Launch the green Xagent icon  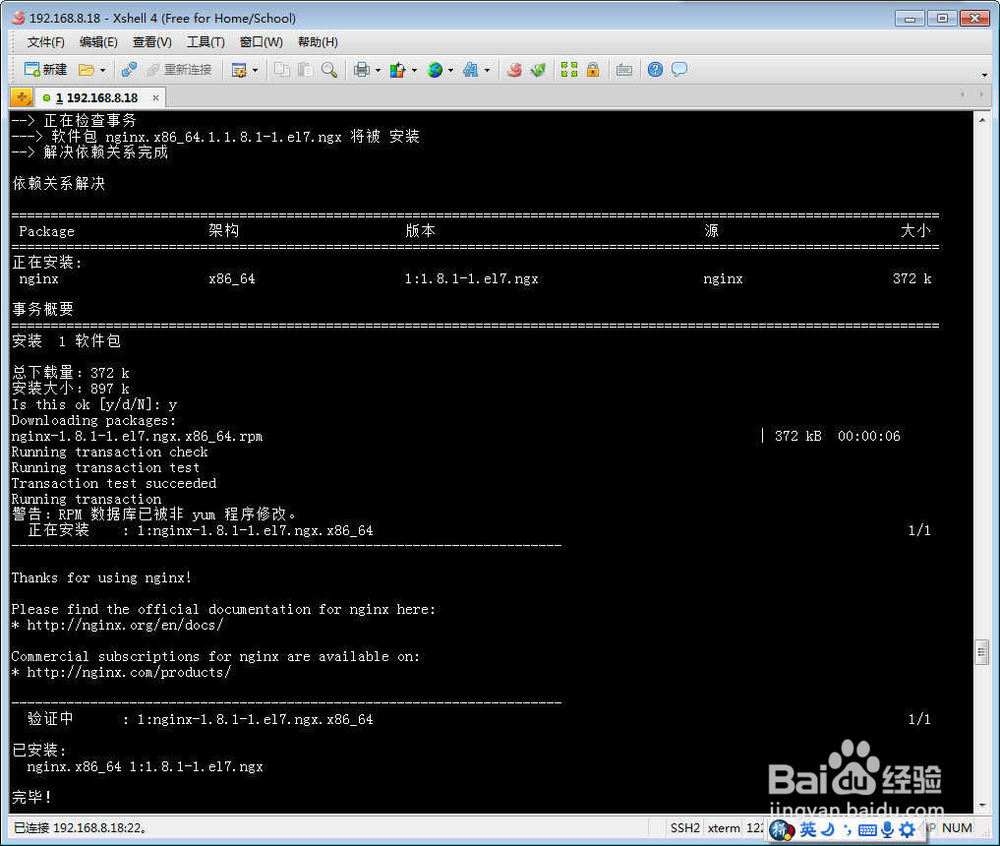coord(538,69)
